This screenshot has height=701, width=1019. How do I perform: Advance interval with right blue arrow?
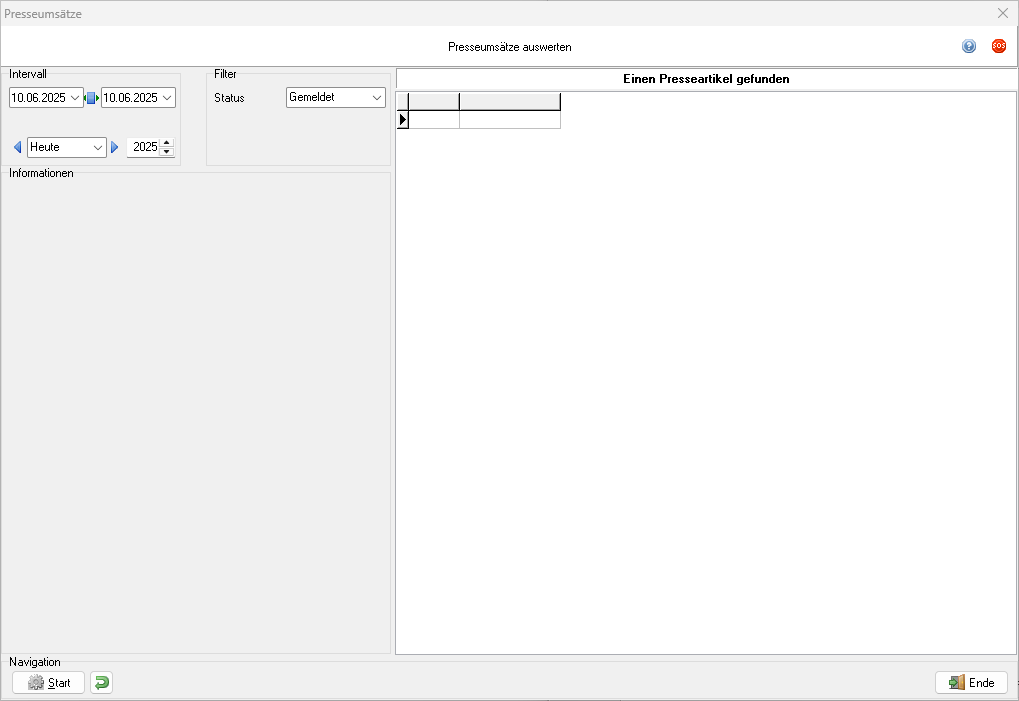point(115,147)
